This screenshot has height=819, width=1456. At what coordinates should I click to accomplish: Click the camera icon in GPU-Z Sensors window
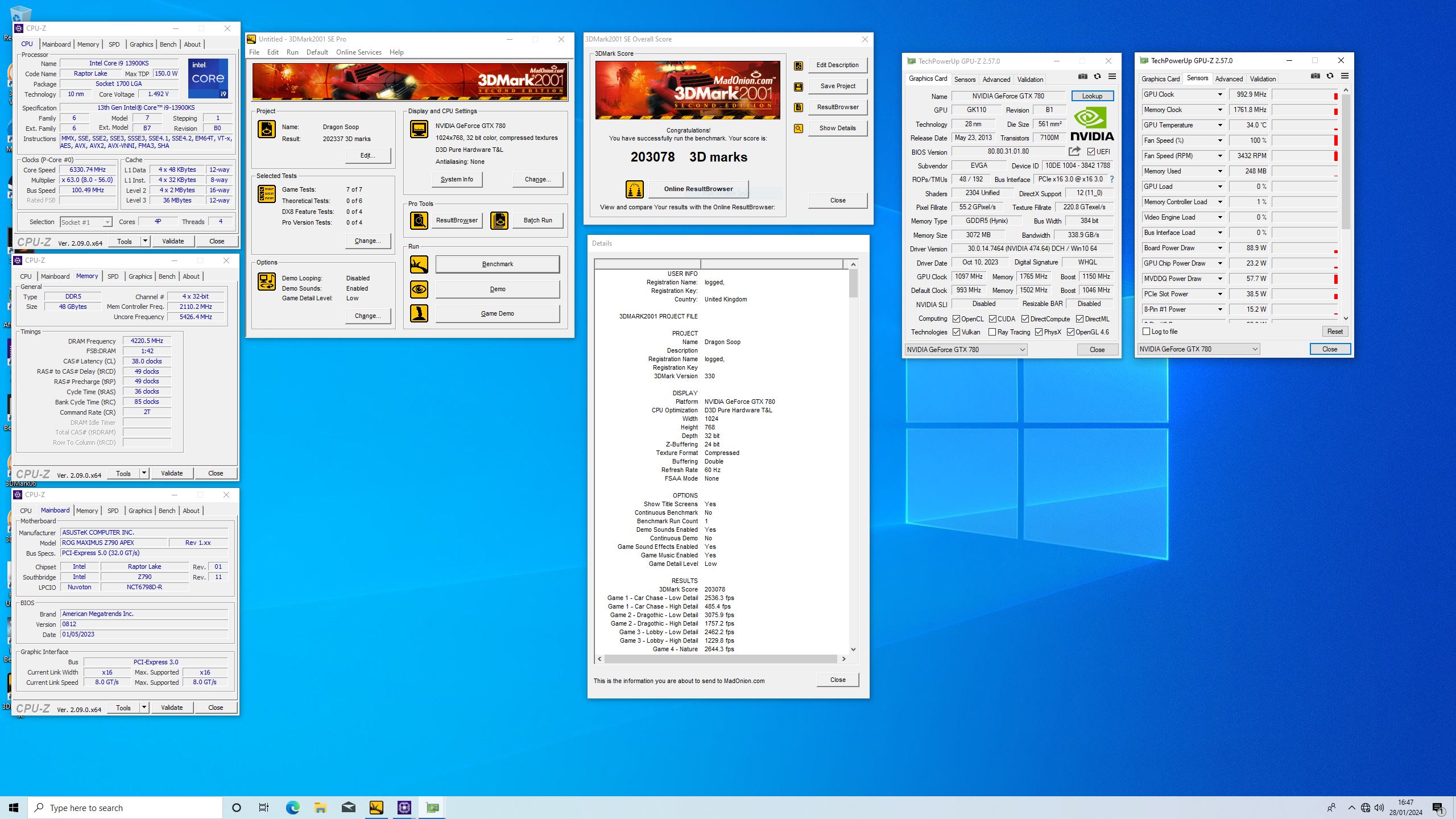(1316, 76)
